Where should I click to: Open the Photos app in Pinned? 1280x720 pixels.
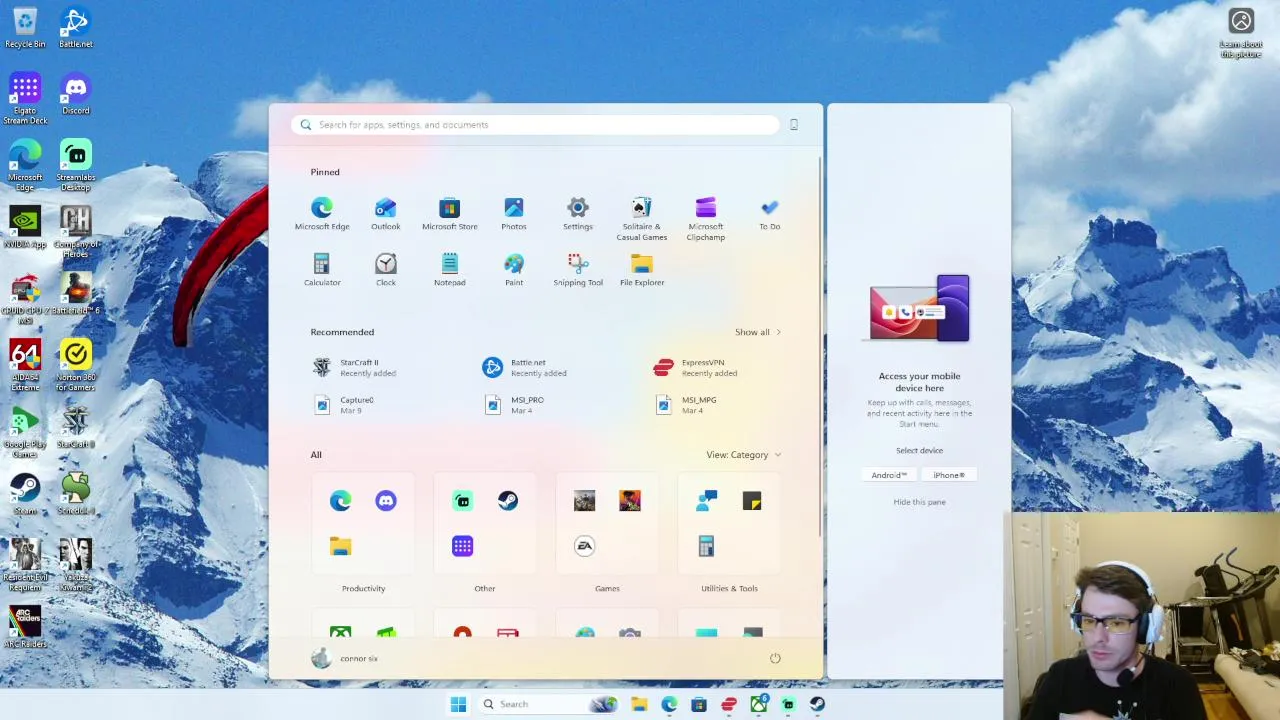(514, 214)
